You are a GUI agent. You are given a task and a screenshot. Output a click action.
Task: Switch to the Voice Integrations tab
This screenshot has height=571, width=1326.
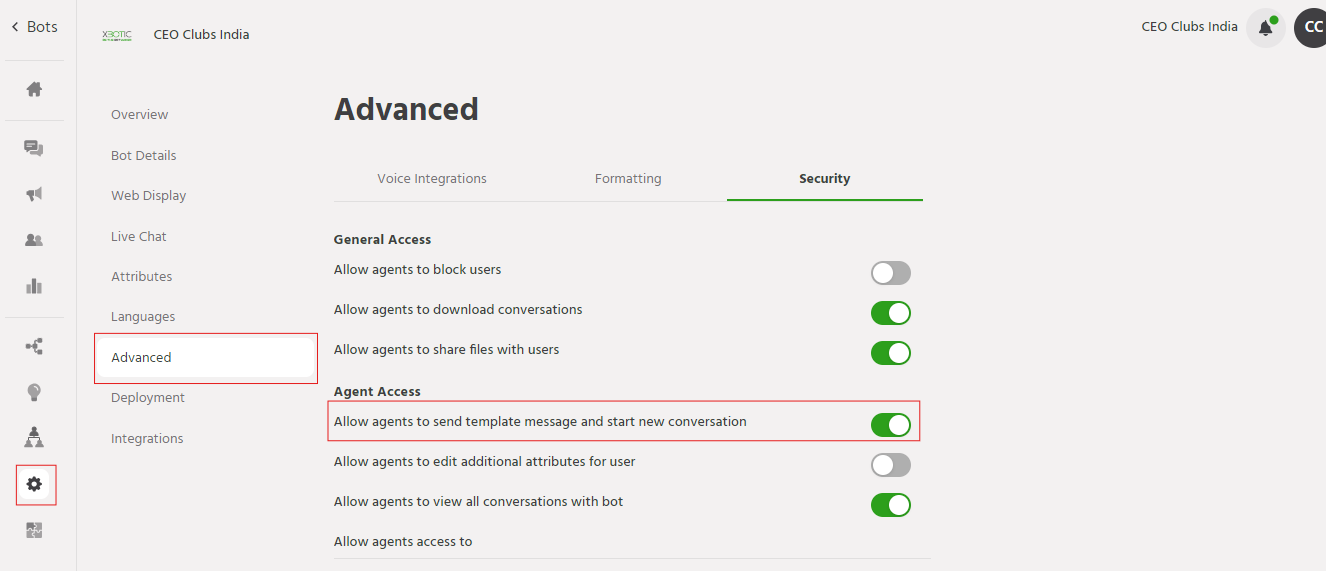click(431, 179)
